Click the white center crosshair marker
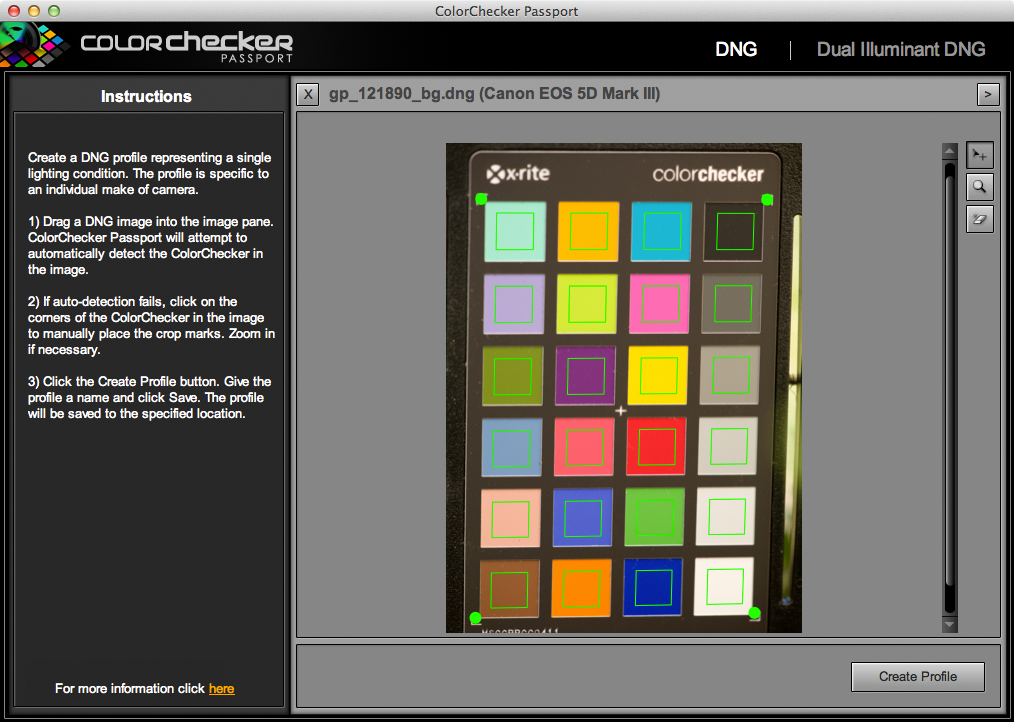 621,411
